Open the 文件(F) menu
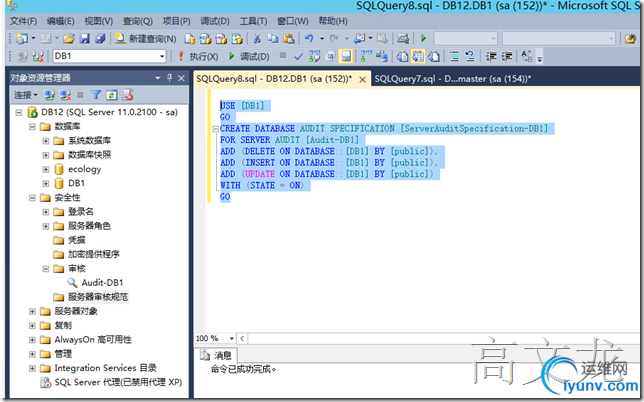 tap(23, 21)
